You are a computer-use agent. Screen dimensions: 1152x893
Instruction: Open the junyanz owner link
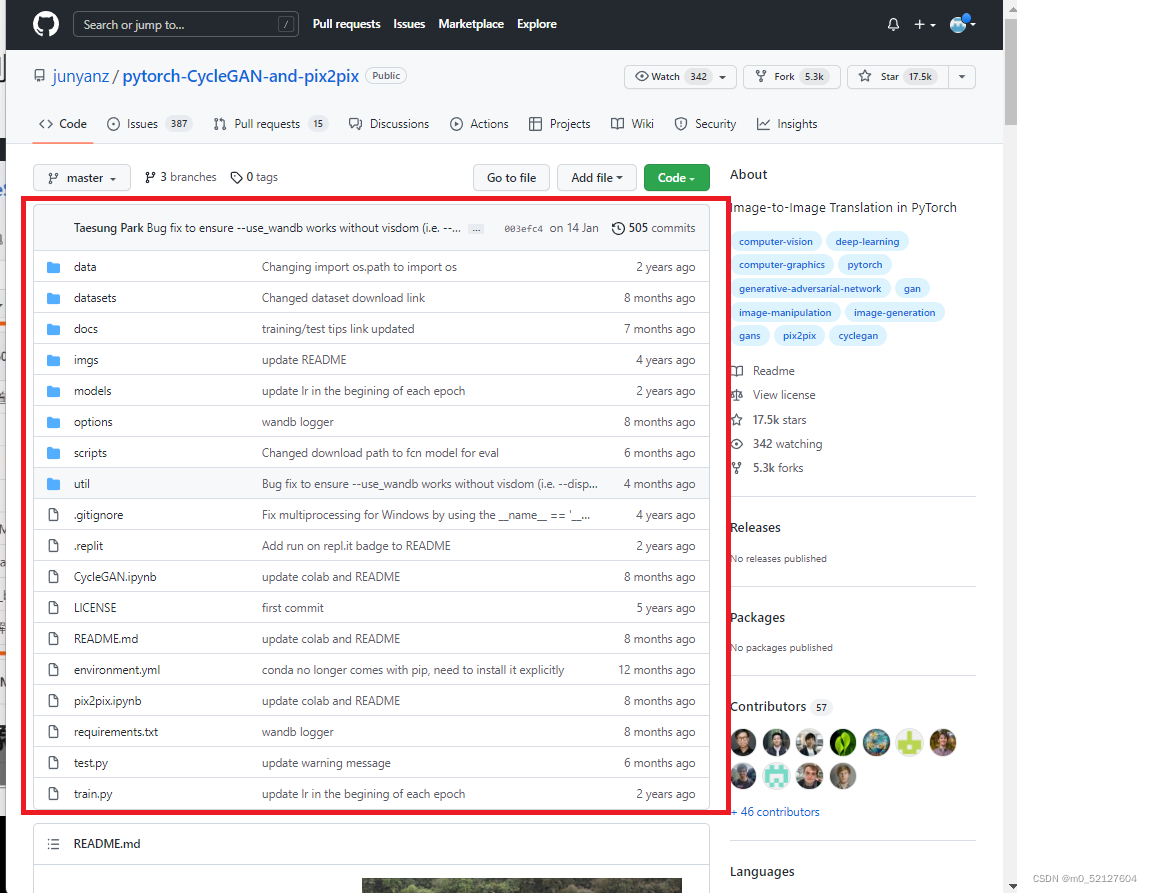tap(81, 76)
